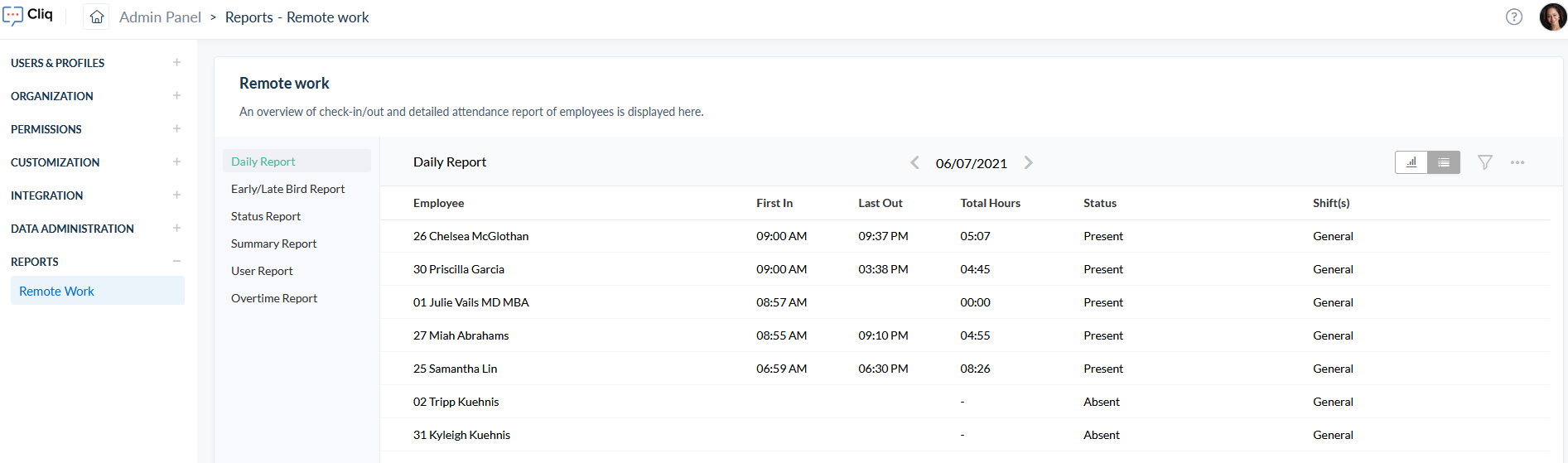Go to the Admin Panel home icon
Viewport: 1568px width, 463px height.
pos(97,17)
